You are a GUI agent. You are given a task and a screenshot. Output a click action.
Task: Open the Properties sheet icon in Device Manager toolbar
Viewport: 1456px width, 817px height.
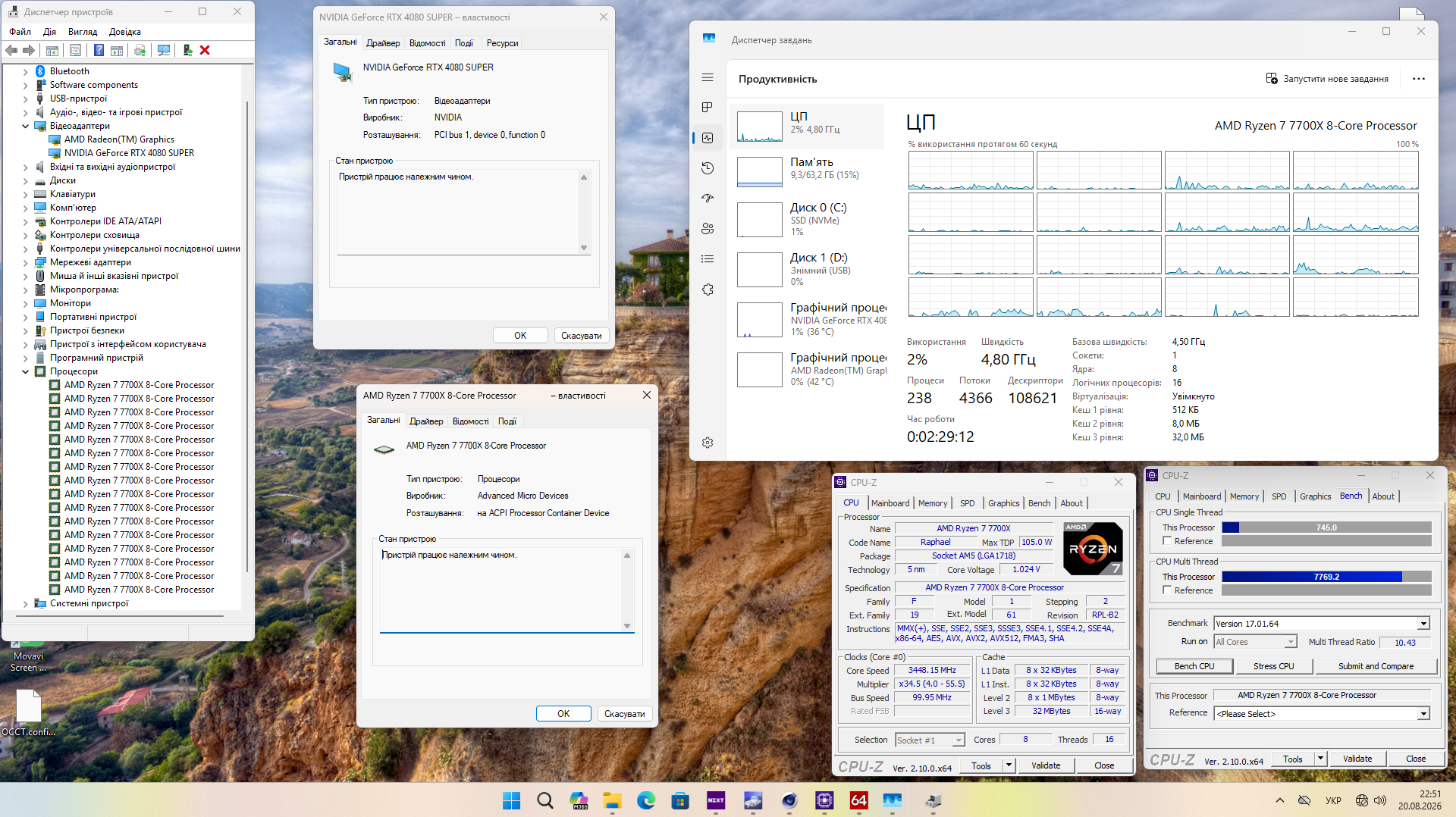[75, 50]
